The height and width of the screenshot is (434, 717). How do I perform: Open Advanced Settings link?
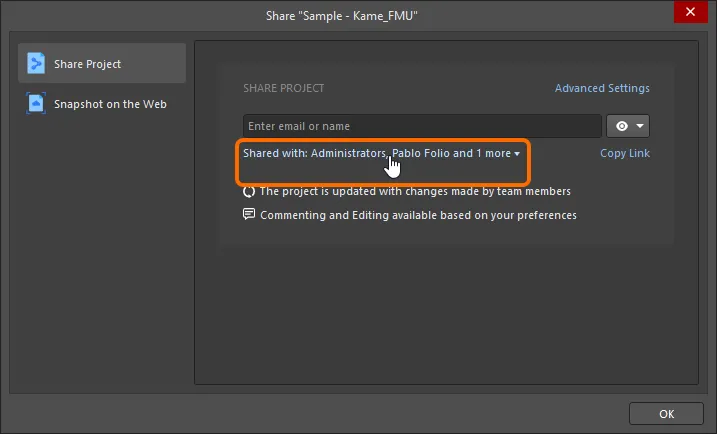click(602, 88)
